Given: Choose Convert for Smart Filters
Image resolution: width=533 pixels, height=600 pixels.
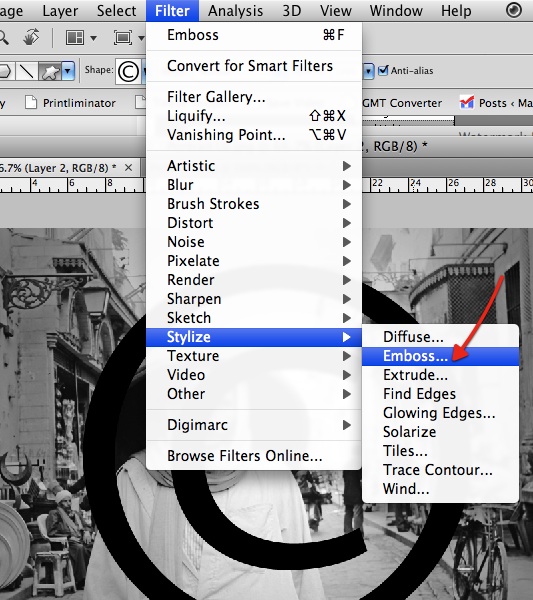Looking at the screenshot, I should [254, 66].
